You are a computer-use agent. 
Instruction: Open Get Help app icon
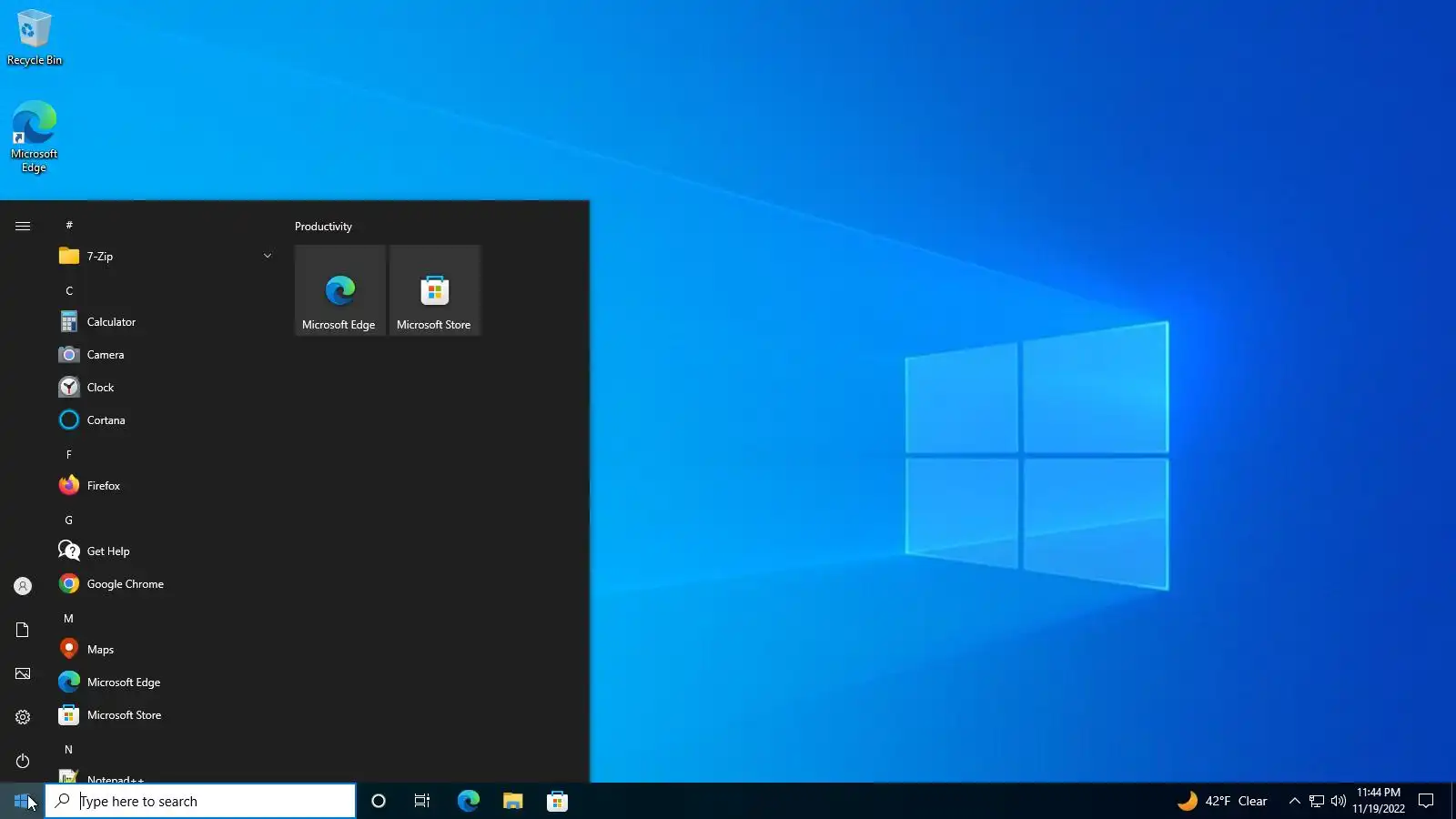pyautogui.click(x=69, y=551)
